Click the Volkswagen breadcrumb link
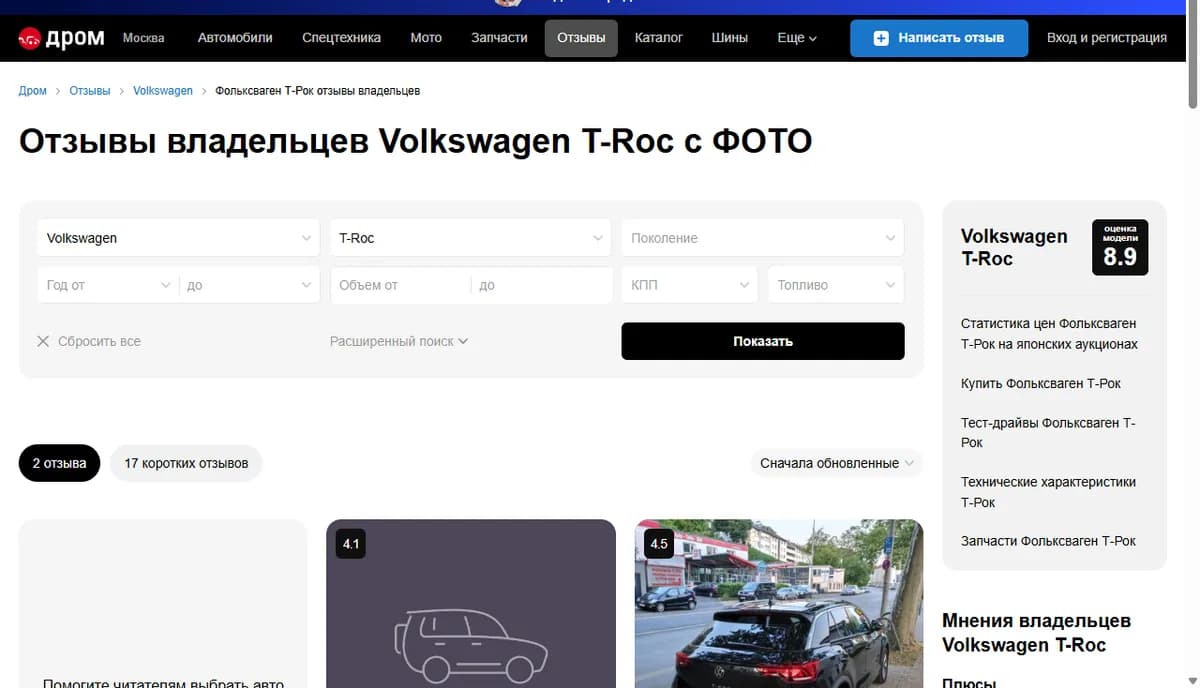Viewport: 1200px width, 688px height. pyautogui.click(x=163, y=91)
